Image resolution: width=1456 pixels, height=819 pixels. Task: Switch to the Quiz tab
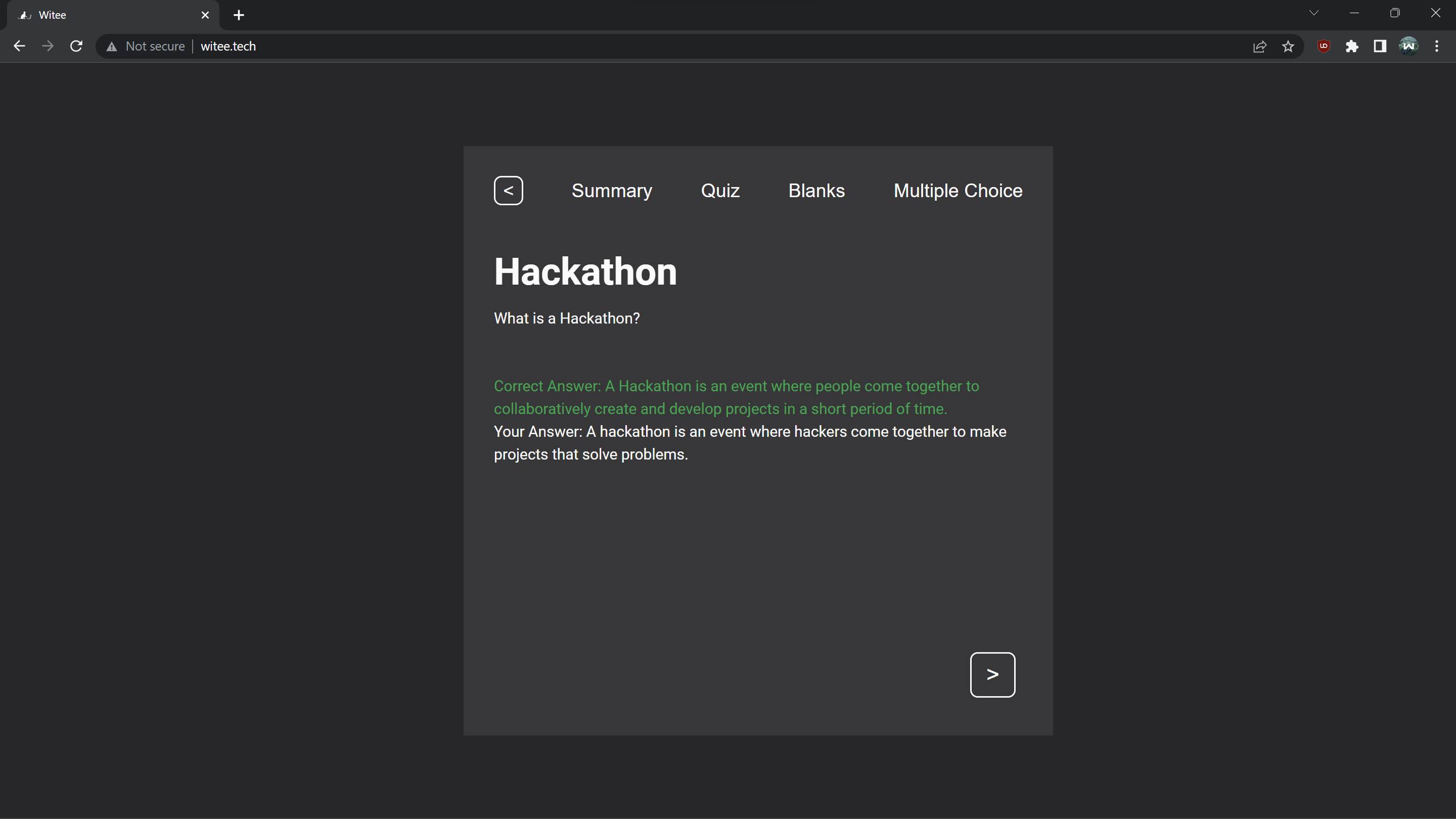pyautogui.click(x=719, y=191)
